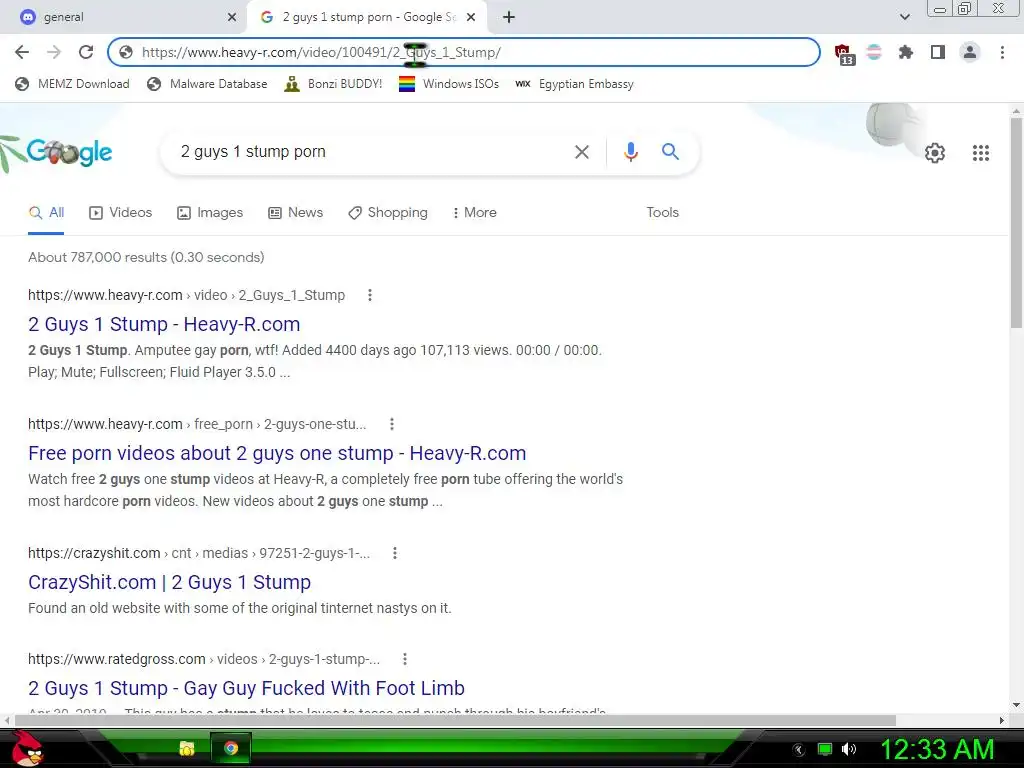Viewport: 1024px width, 768px height.
Task: Open options dots for crazyshit.com result
Action: tap(394, 553)
